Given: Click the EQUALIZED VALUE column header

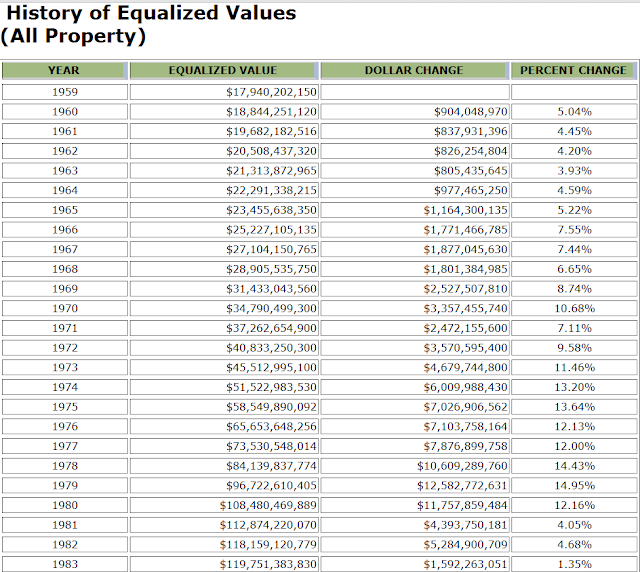Looking at the screenshot, I should (x=224, y=70).
